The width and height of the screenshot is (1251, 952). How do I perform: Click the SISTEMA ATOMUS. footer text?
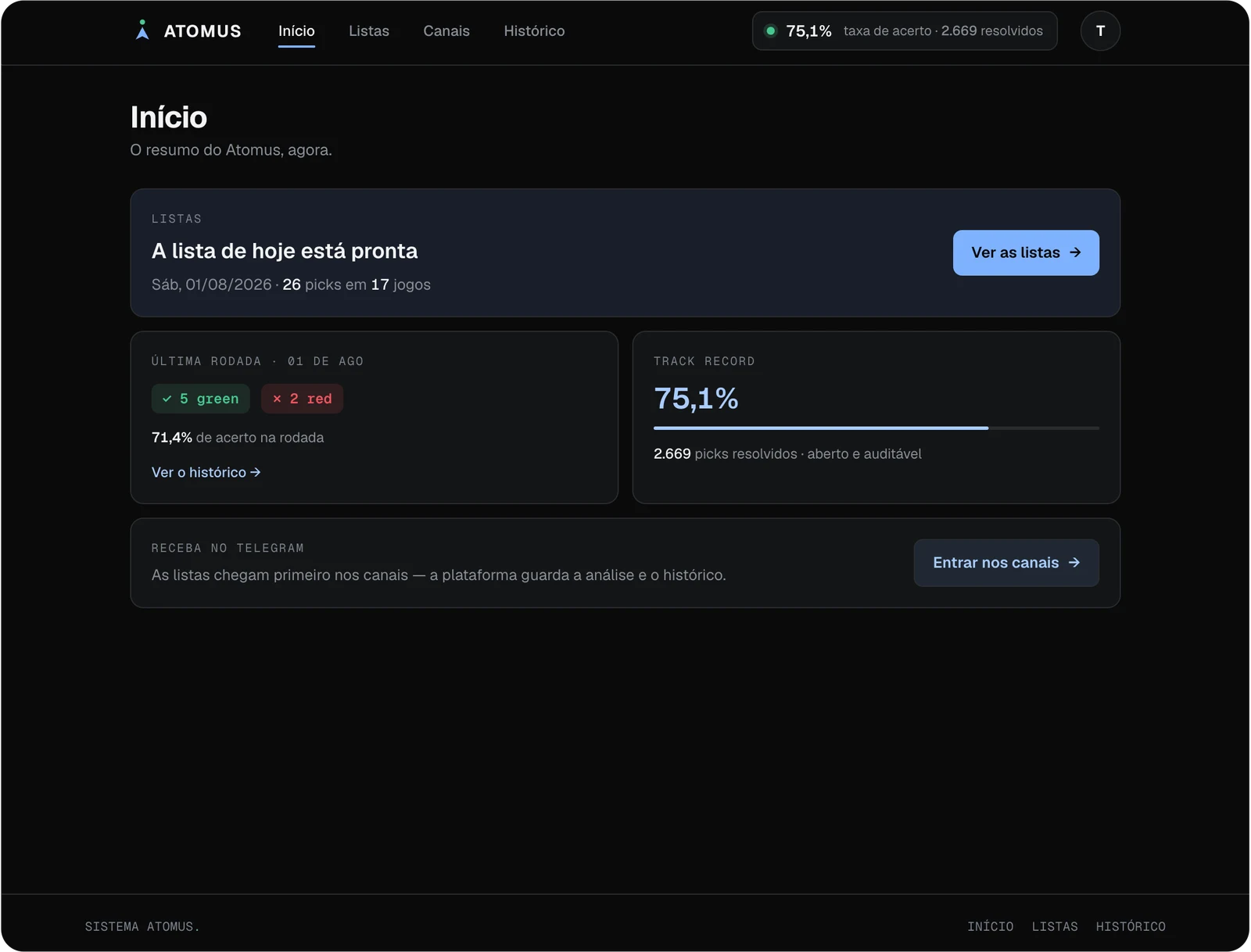click(x=142, y=926)
